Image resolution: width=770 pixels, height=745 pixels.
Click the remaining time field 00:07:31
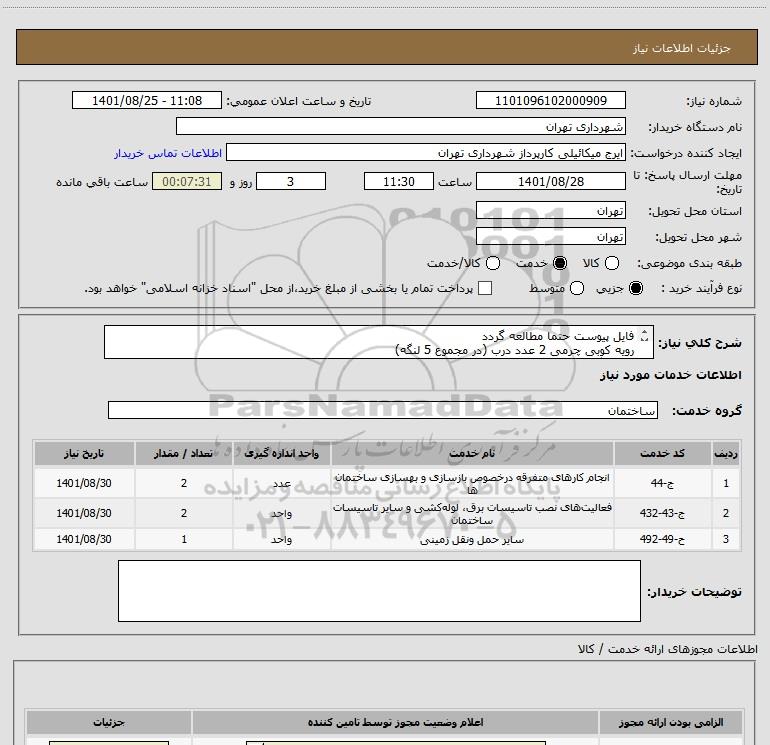pos(187,181)
